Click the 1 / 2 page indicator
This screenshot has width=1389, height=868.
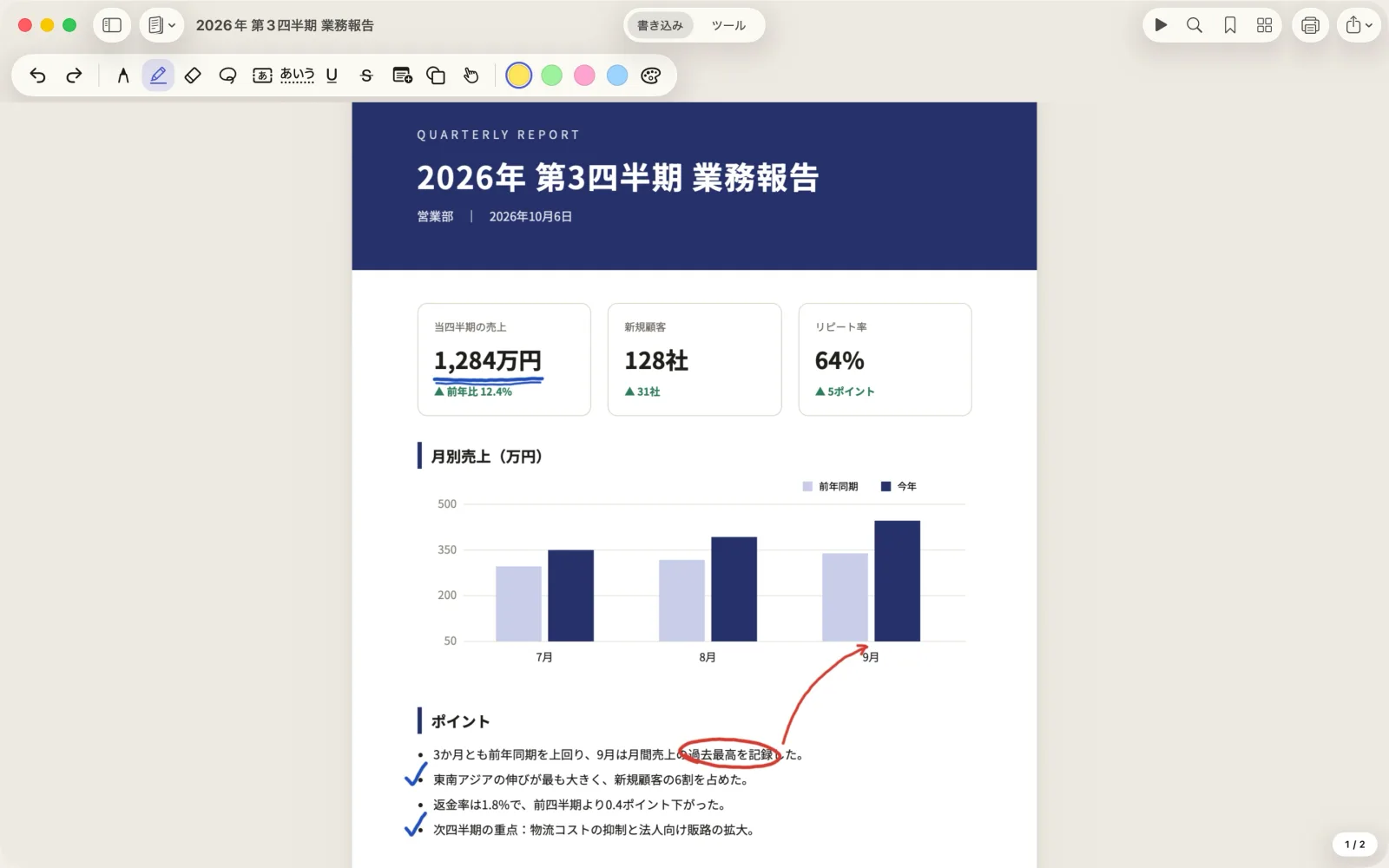pyautogui.click(x=1354, y=844)
